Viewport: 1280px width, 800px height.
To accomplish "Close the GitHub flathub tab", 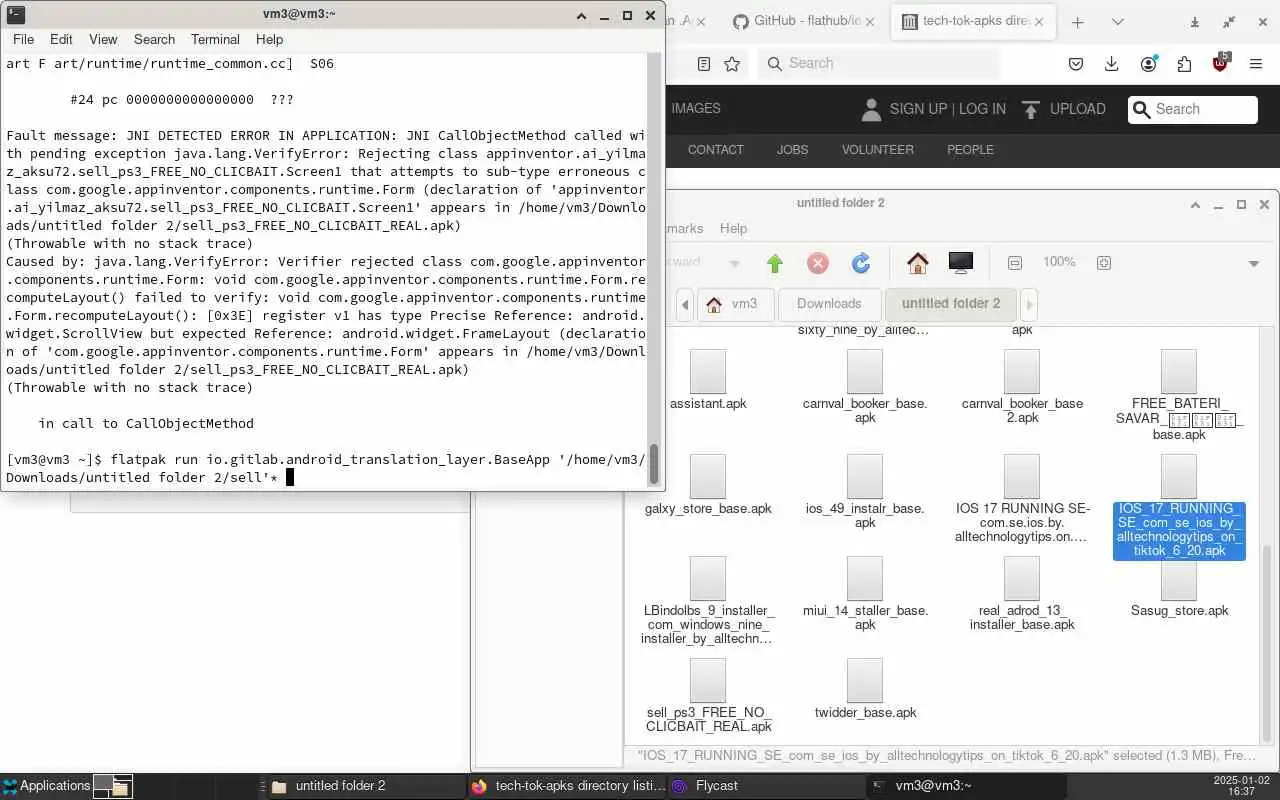I will pos(870,21).
